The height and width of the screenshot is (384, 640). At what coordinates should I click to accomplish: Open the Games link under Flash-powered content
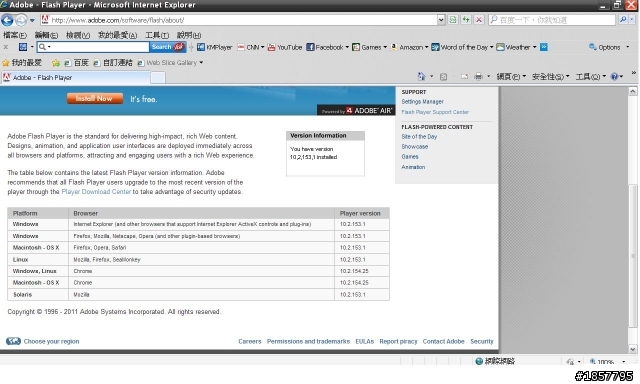409,157
